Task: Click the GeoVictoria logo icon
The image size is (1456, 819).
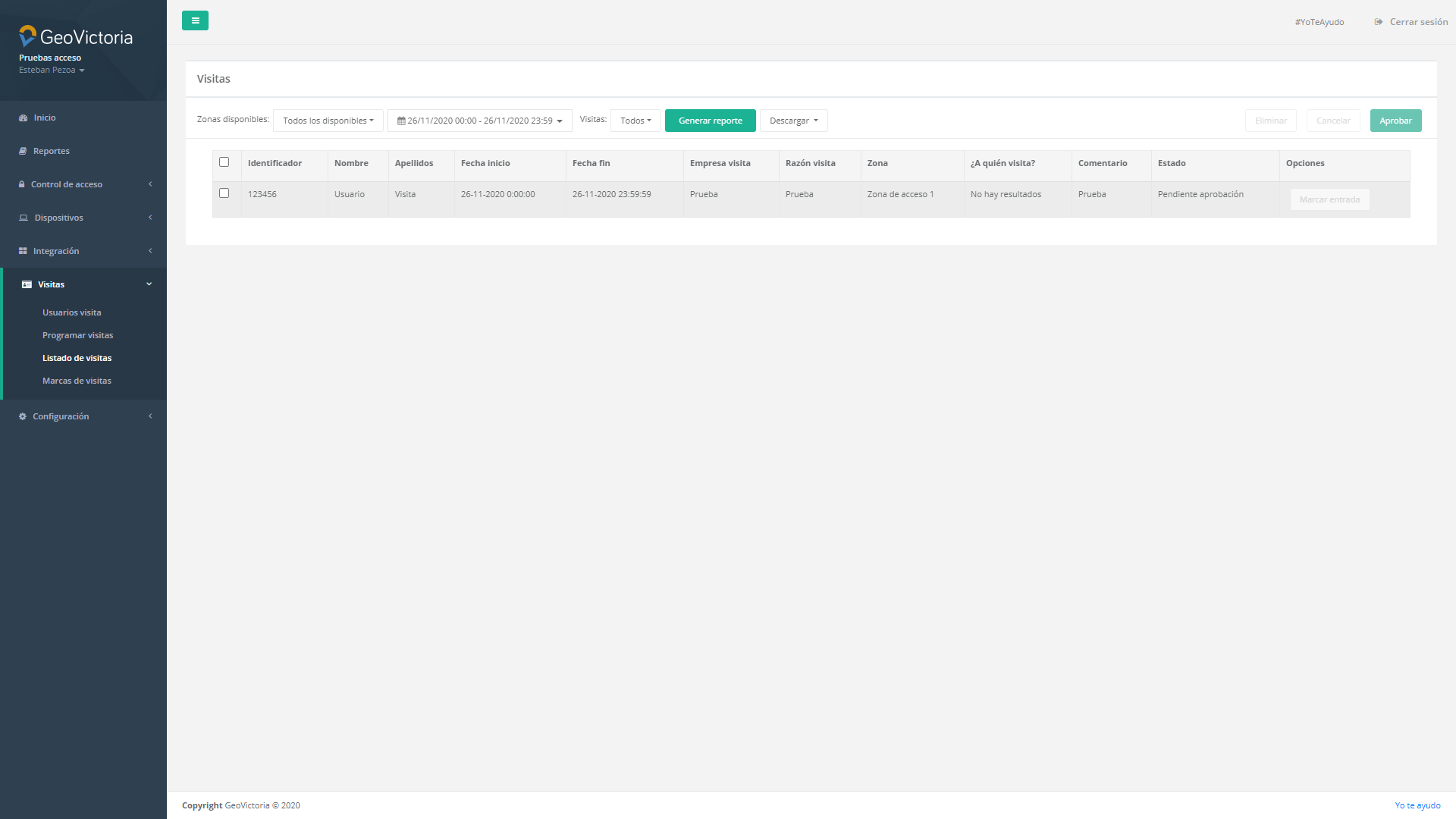Action: (x=28, y=36)
